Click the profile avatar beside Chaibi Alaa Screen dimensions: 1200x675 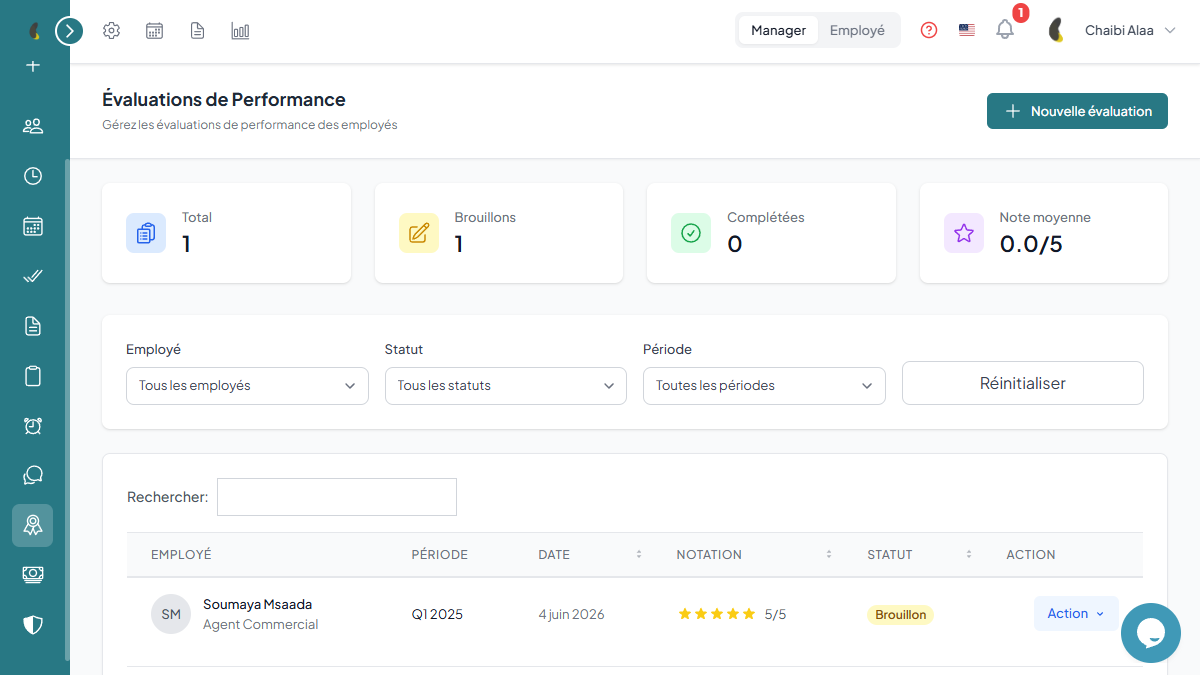[x=1056, y=30]
